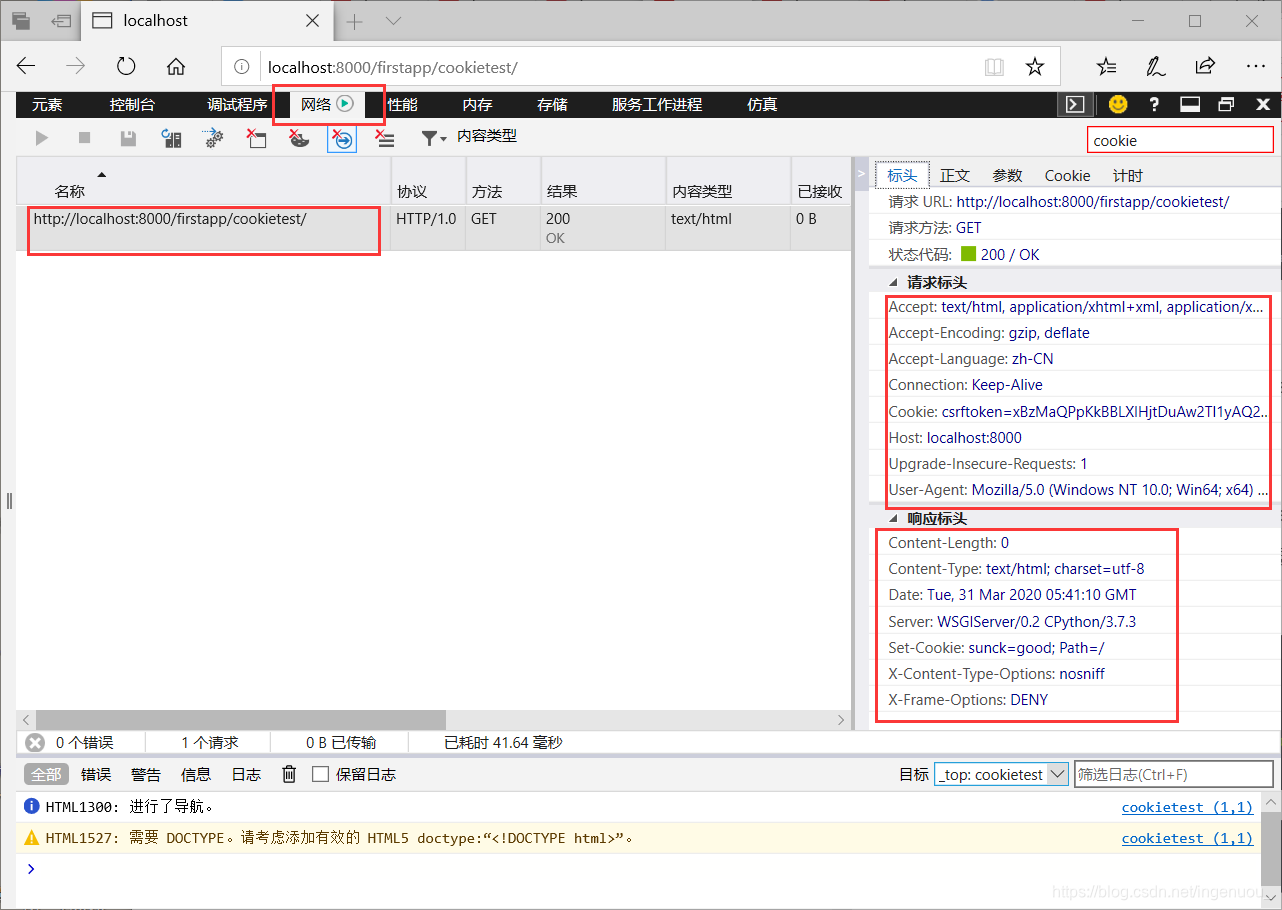Clear cache with the red-X window icon
Screen dimensions: 1282x910
[257, 139]
